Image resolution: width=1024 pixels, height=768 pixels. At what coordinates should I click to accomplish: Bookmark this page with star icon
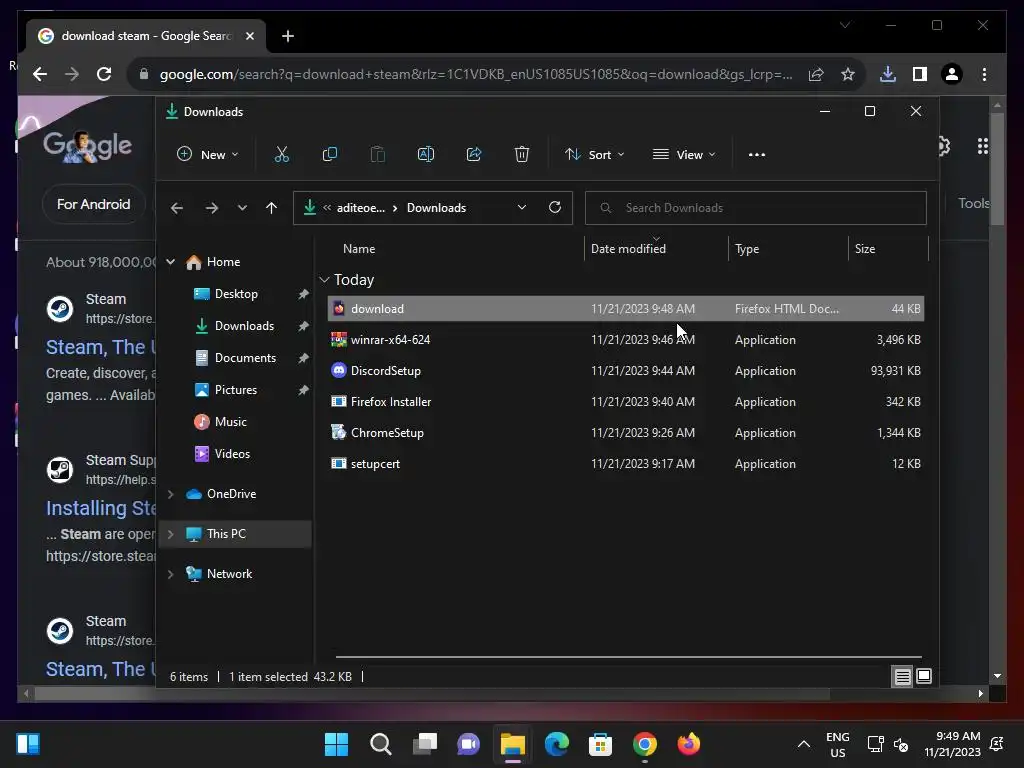(x=848, y=74)
